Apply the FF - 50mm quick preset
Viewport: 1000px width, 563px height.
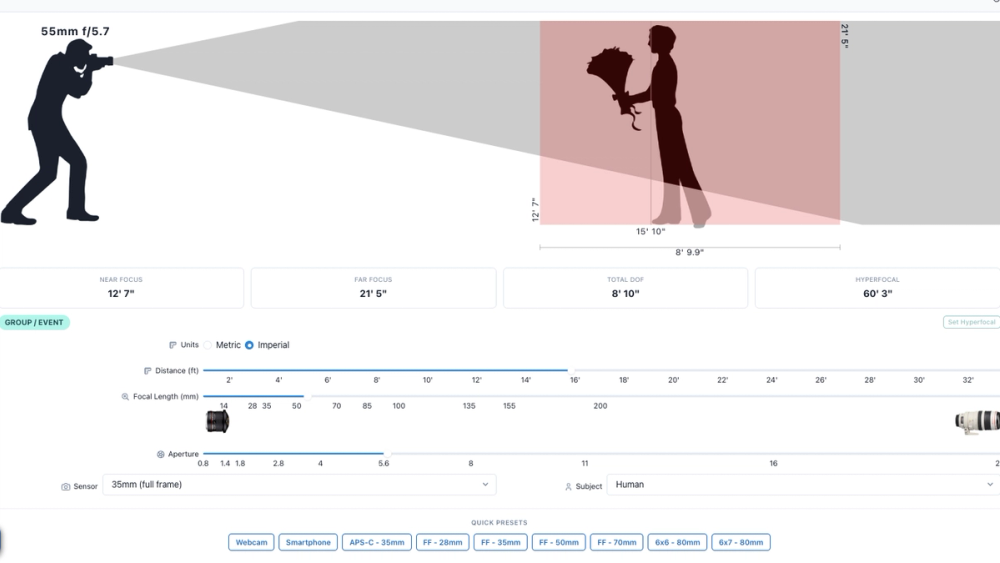[559, 543]
